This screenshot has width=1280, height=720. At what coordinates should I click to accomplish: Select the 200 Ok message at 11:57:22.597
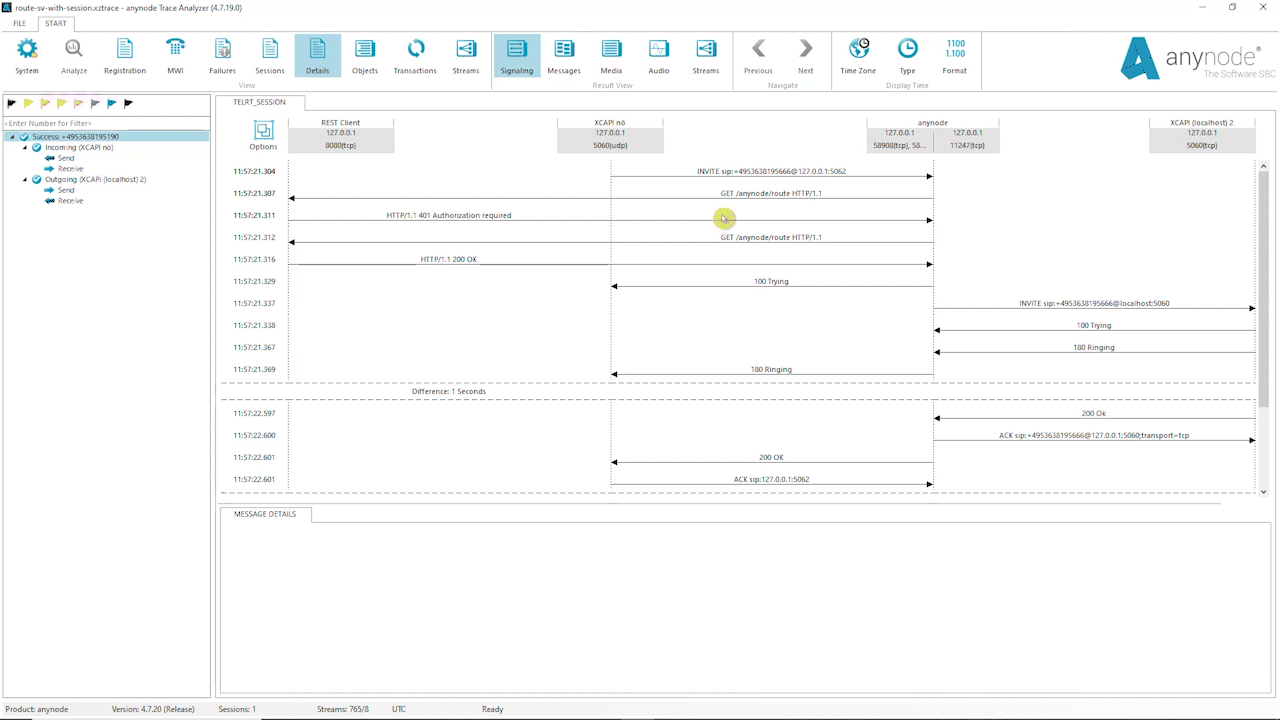1094,414
